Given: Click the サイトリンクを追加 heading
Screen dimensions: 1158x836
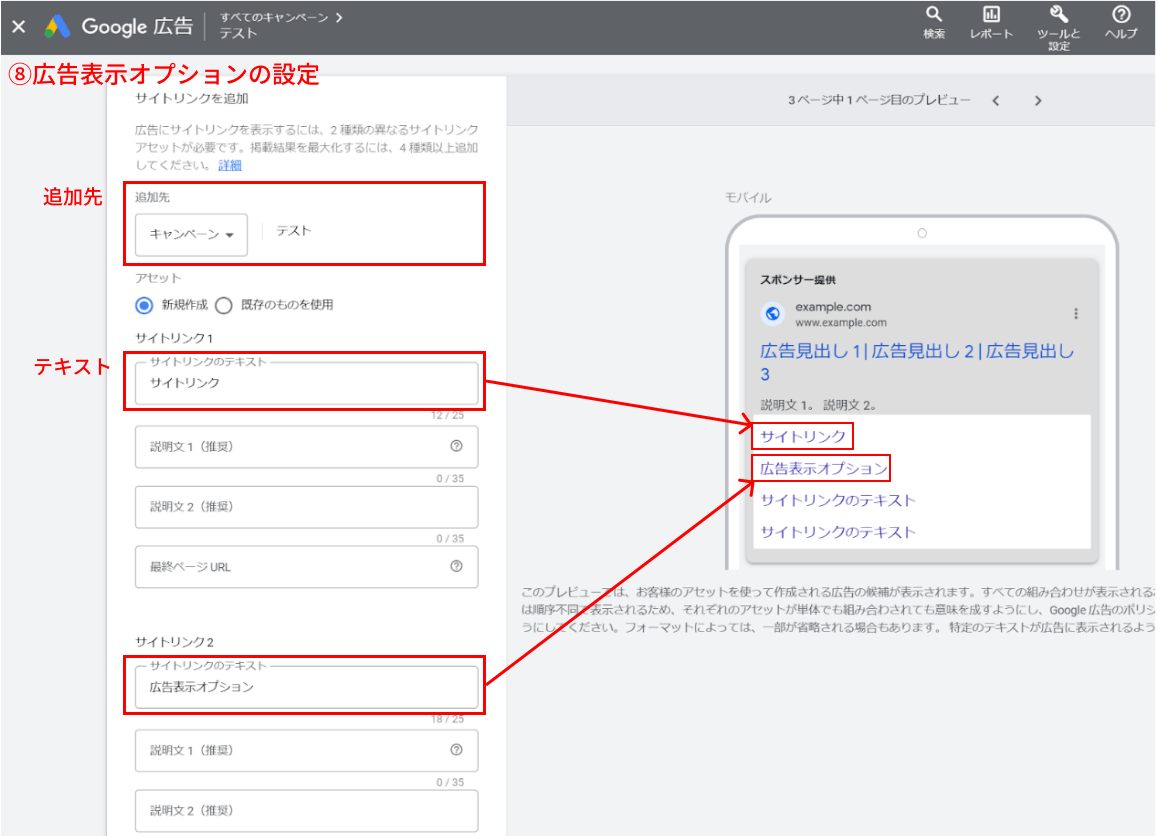Looking at the screenshot, I should pos(191,98).
